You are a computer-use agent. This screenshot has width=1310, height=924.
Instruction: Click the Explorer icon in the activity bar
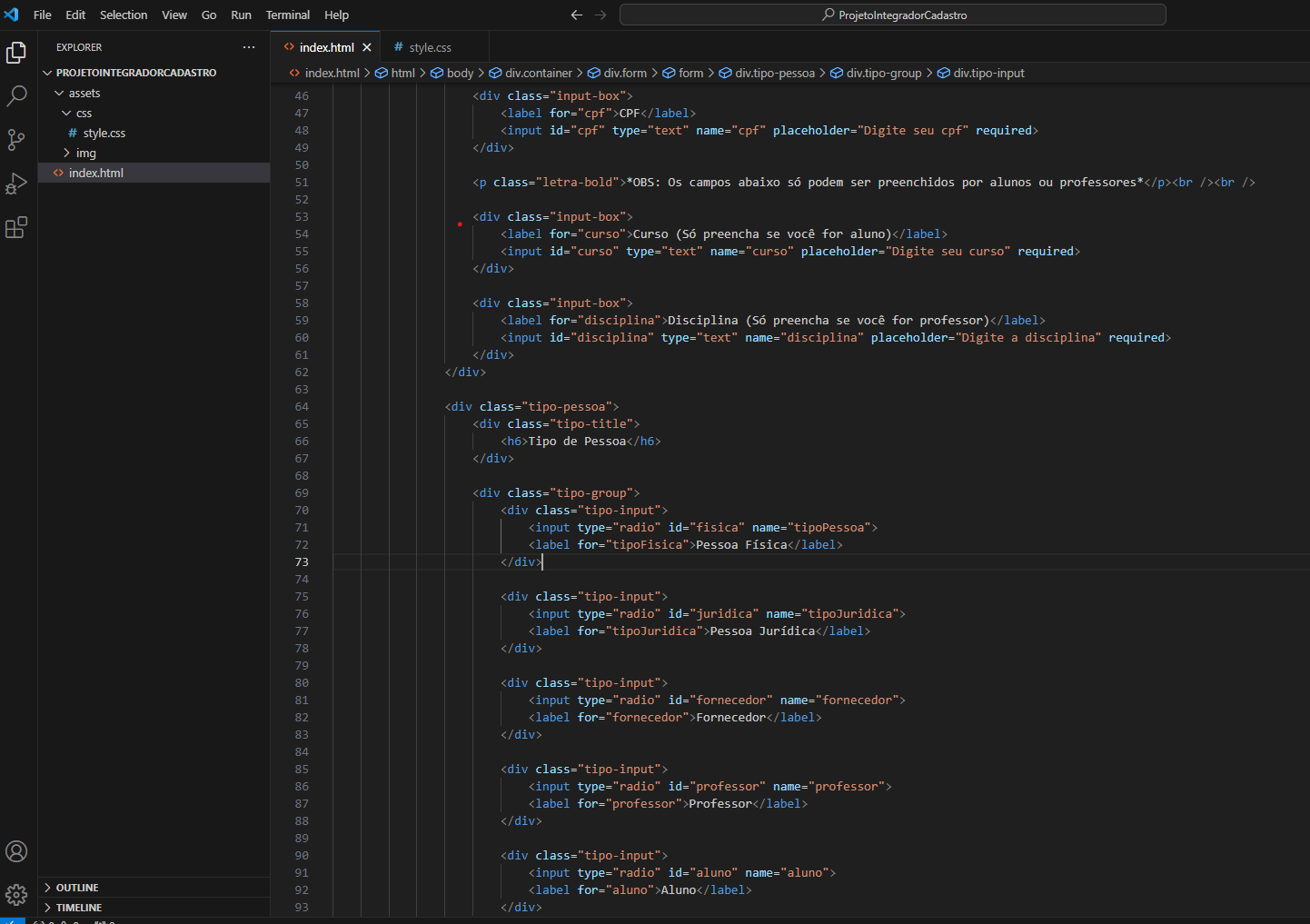point(16,52)
